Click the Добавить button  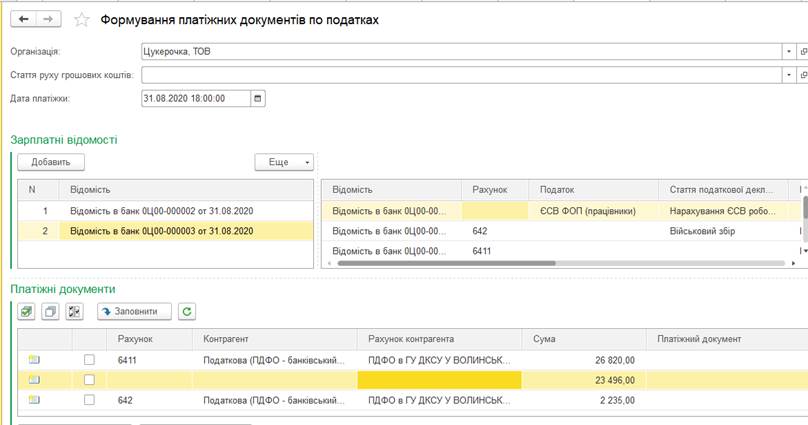pos(51,162)
